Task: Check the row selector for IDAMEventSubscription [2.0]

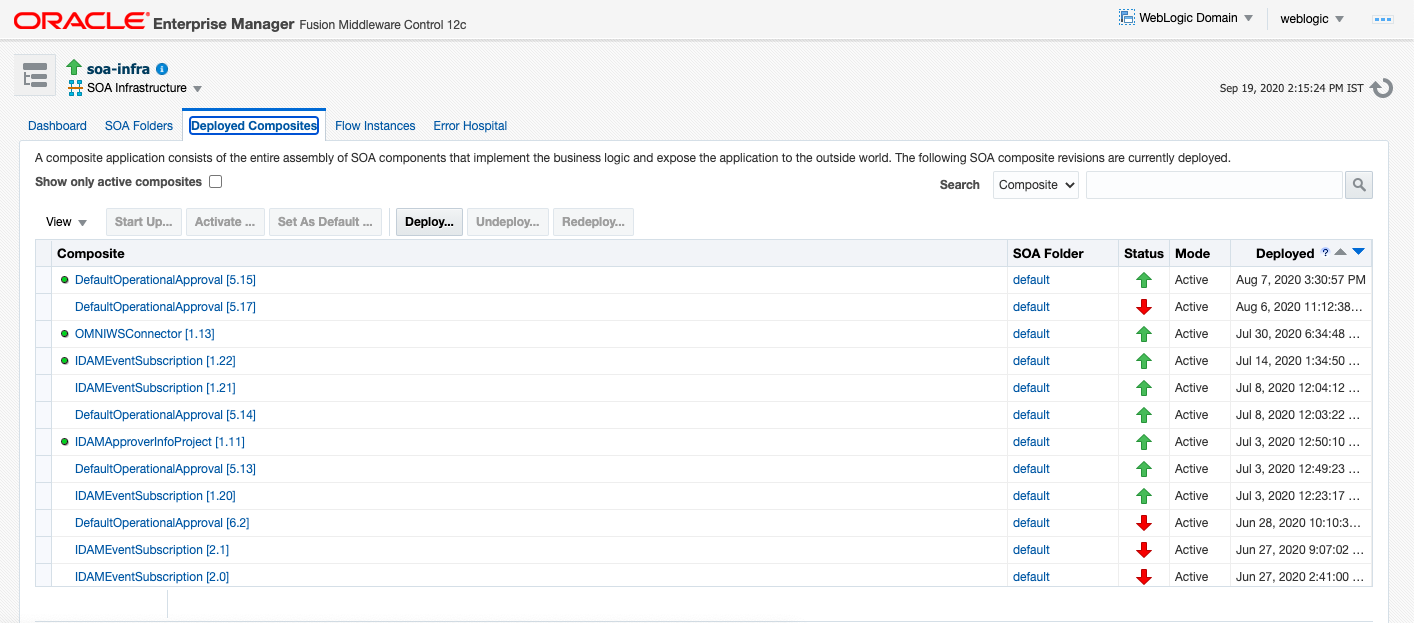Action: click(45, 576)
